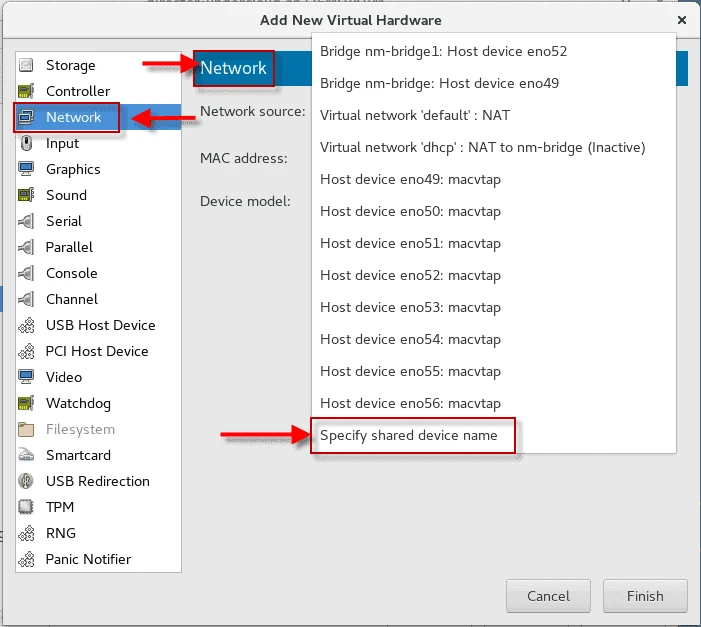Viewport: 701px width, 627px height.
Task: Choose Specify shared device name
Action: 494,436
